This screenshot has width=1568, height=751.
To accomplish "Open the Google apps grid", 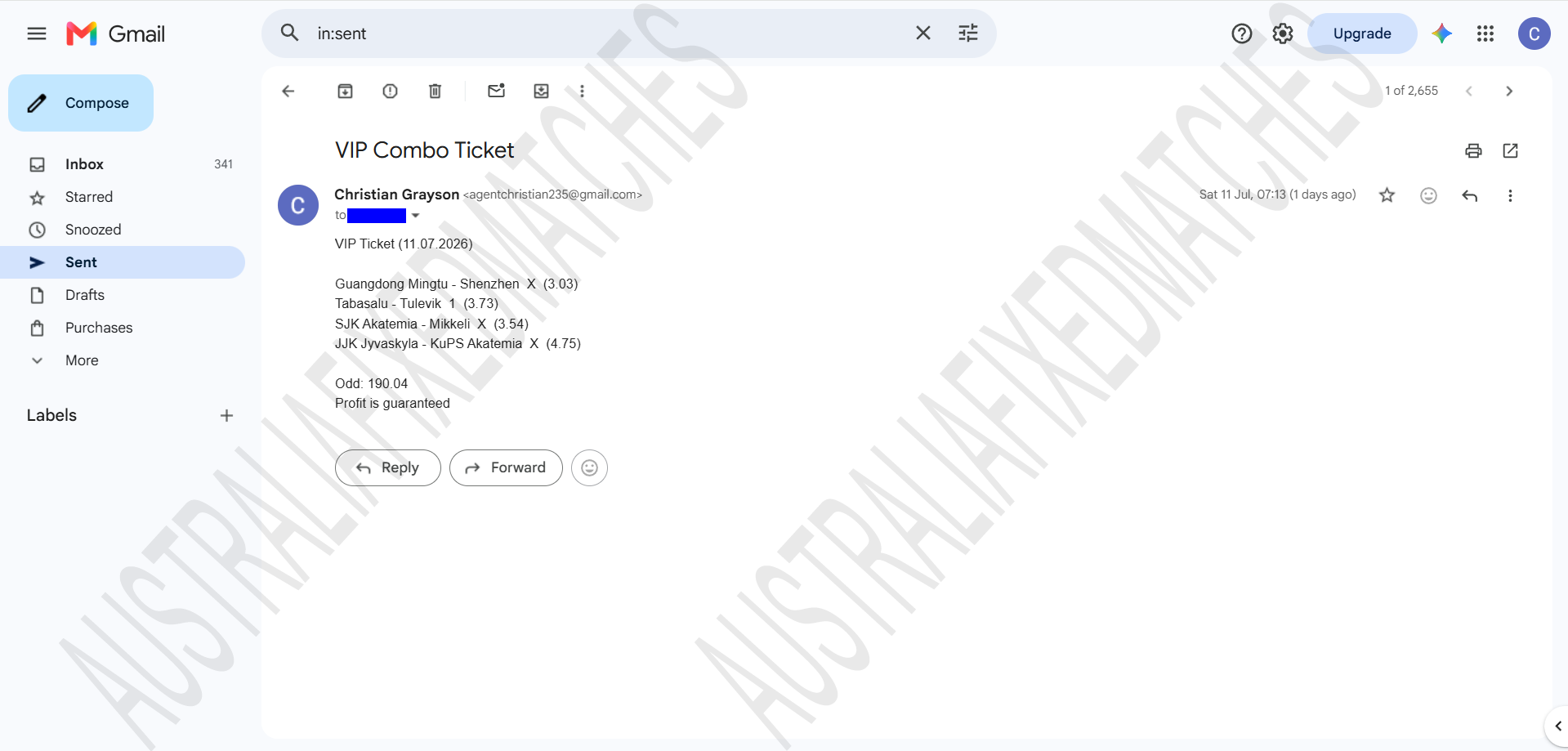I will [x=1485, y=34].
